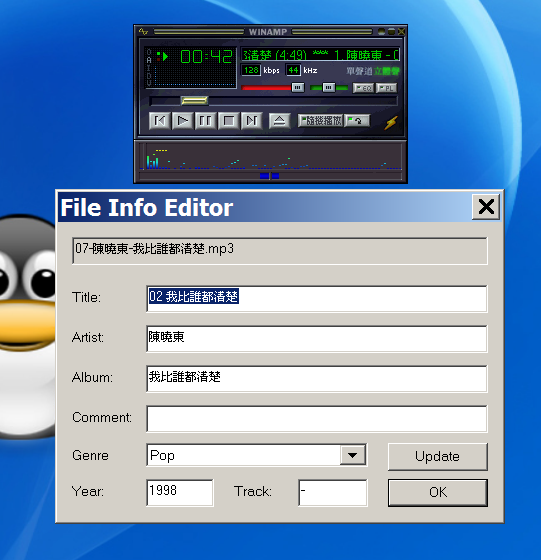The height and width of the screenshot is (560, 541).
Task: Click the empty Comment field
Action: click(317, 419)
